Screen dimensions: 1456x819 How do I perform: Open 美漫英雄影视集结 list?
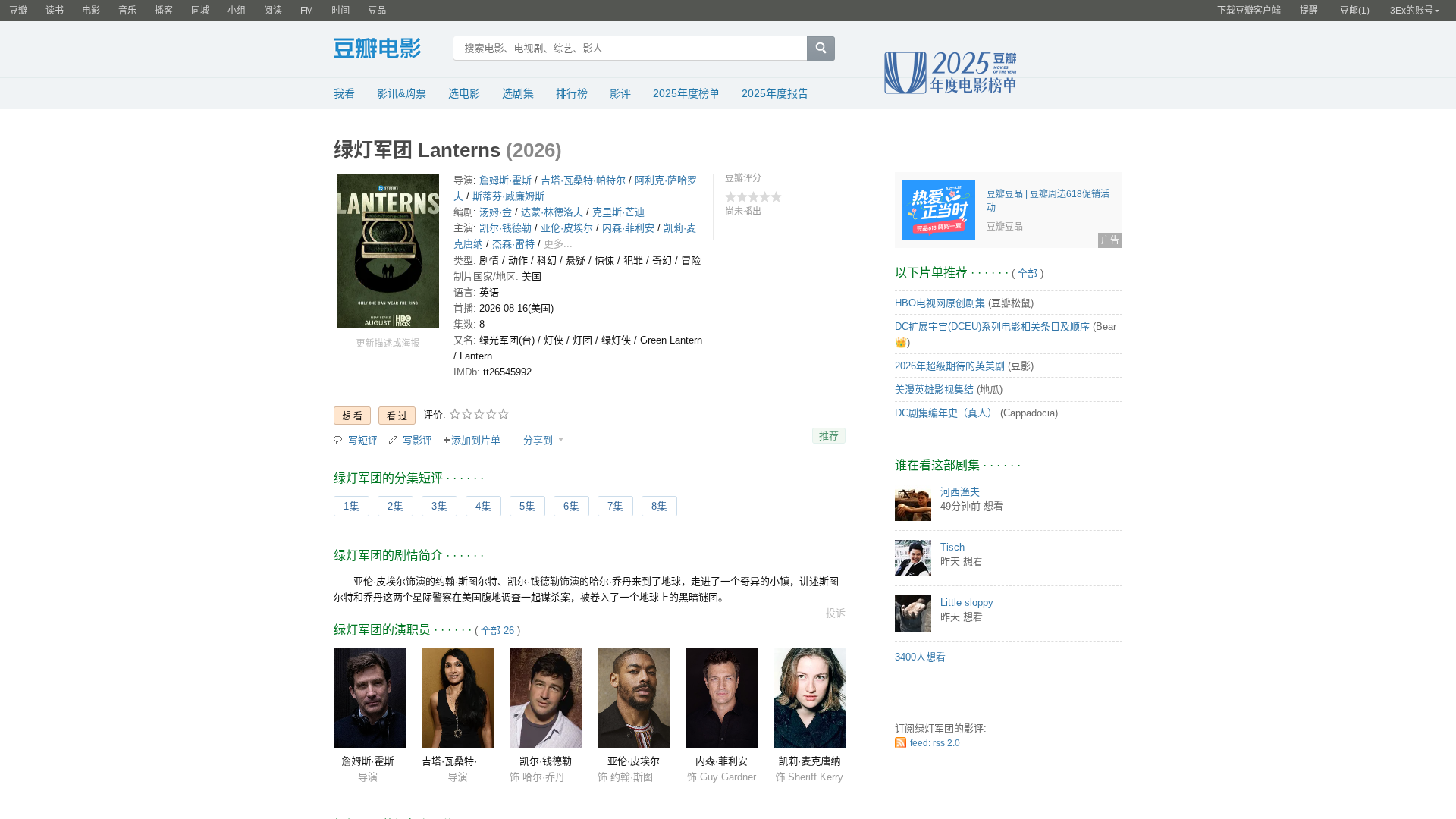[x=934, y=390]
